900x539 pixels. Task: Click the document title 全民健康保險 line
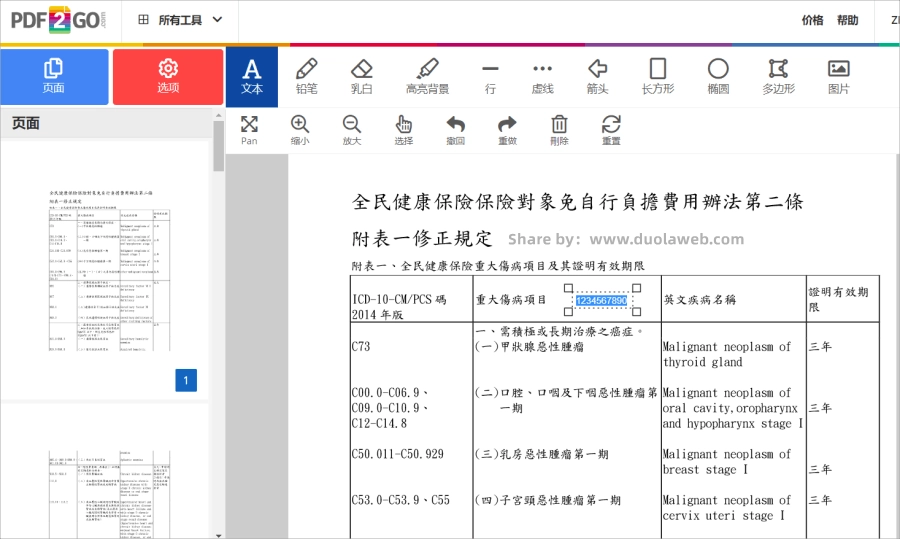(577, 201)
